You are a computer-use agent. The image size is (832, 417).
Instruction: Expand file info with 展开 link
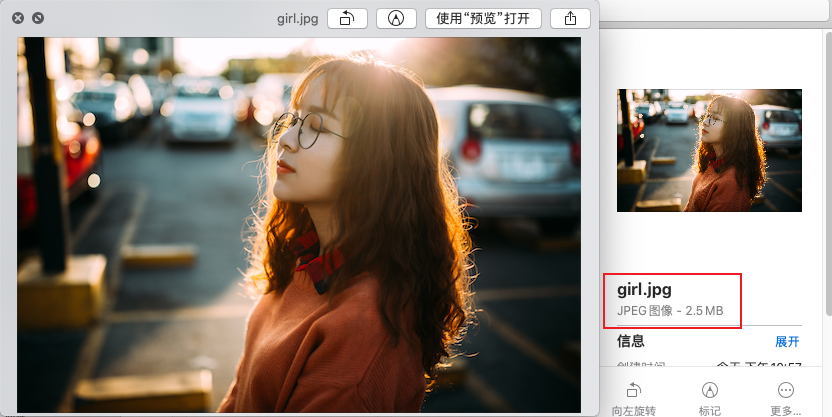[x=787, y=342]
